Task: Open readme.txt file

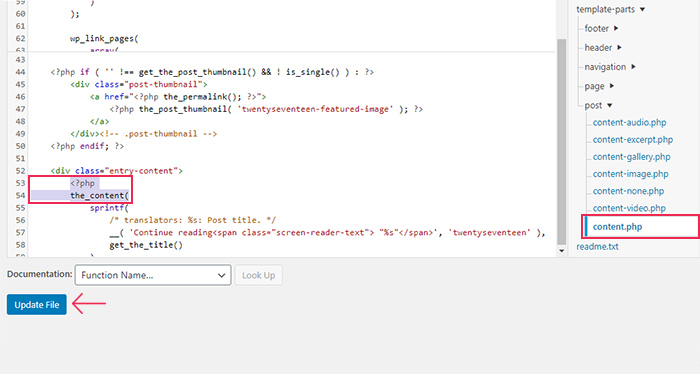Action: click(597, 246)
